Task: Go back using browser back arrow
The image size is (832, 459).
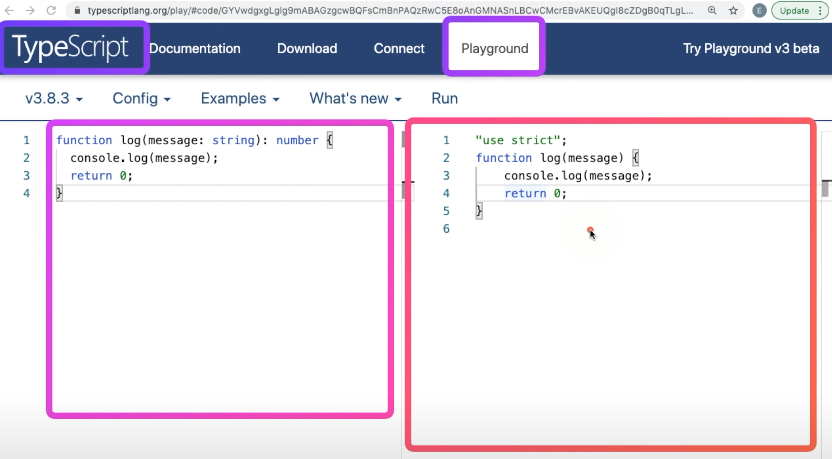Action: coord(9,11)
